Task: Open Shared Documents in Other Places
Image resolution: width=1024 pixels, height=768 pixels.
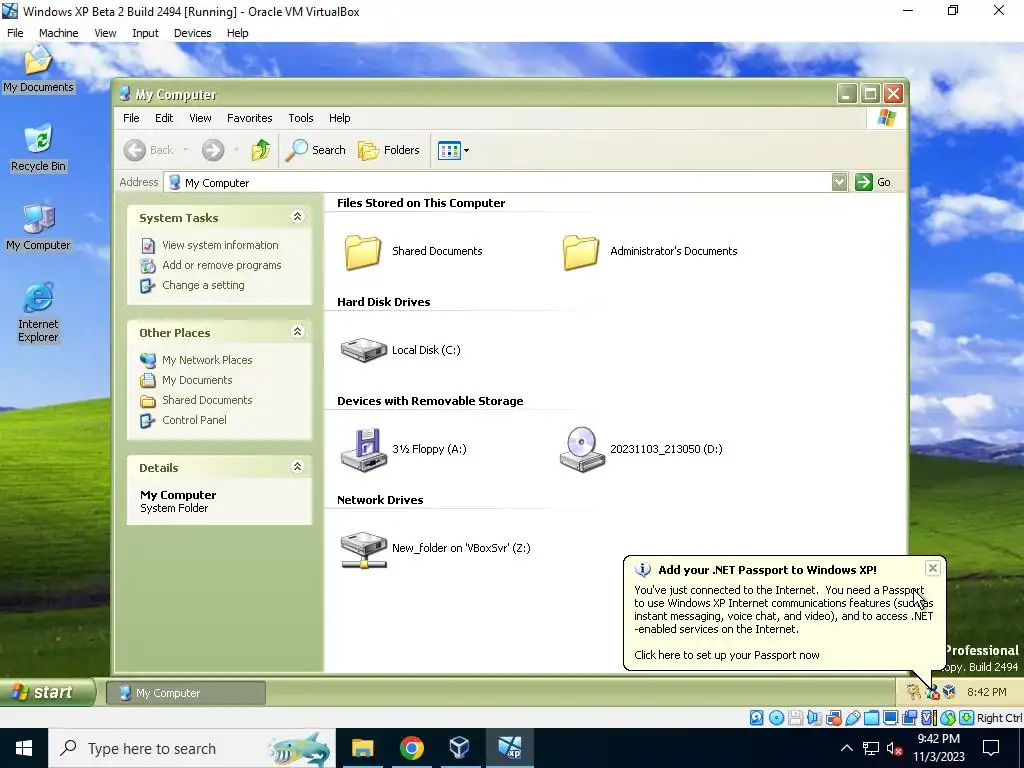Action: point(207,400)
